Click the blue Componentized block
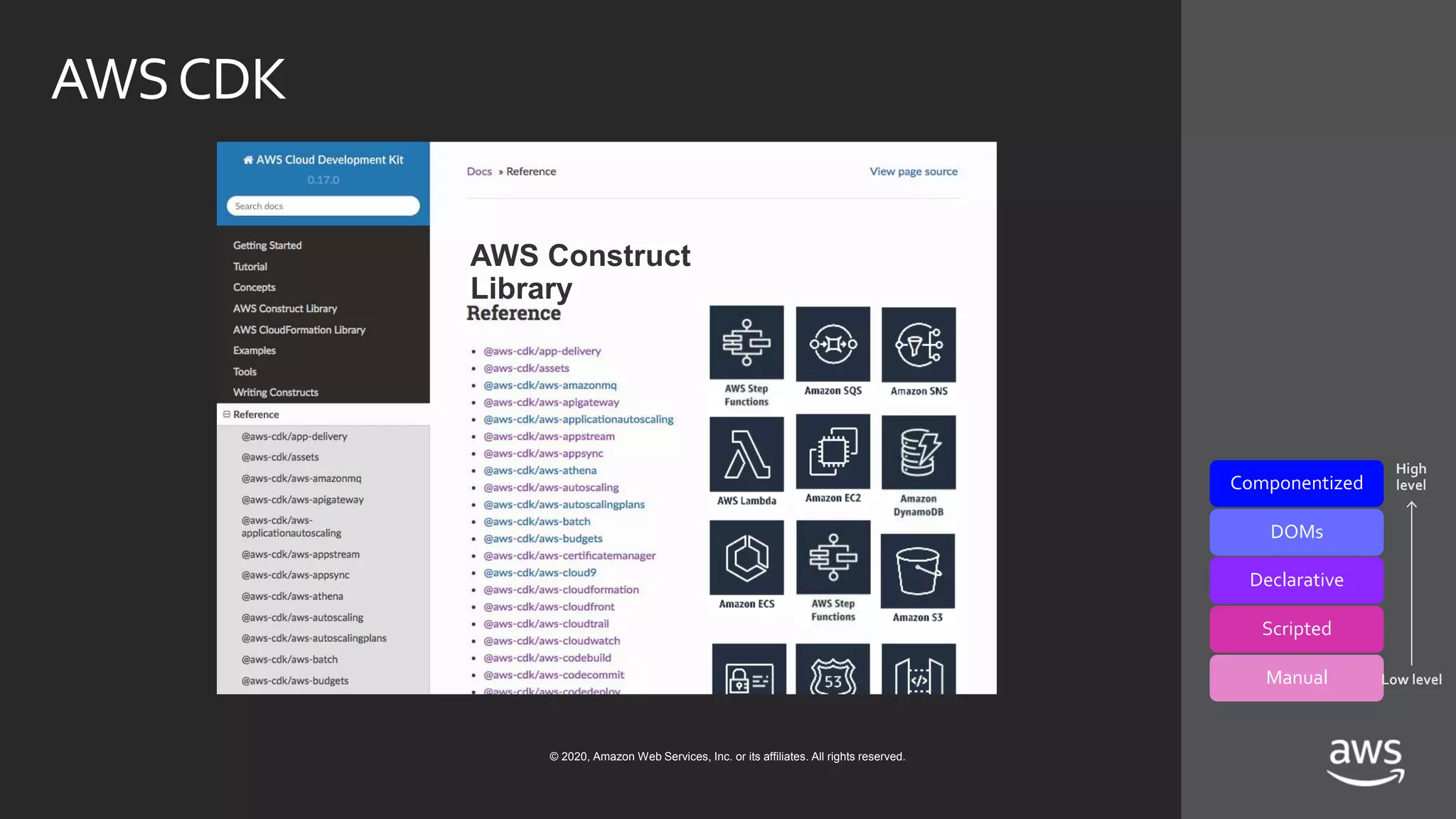Screen dimensions: 1456x819 pyautogui.click(x=1296, y=483)
